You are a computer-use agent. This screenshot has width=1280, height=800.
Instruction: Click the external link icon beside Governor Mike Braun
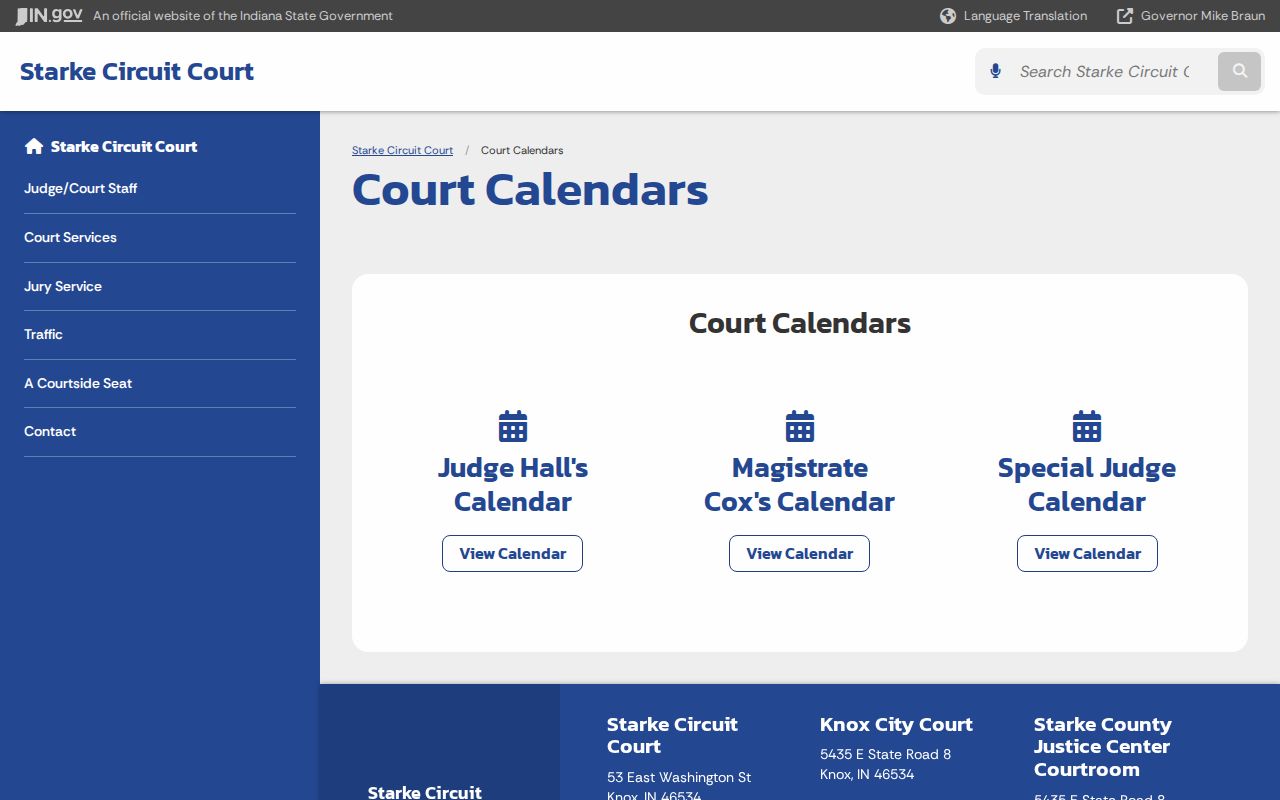[1125, 16]
